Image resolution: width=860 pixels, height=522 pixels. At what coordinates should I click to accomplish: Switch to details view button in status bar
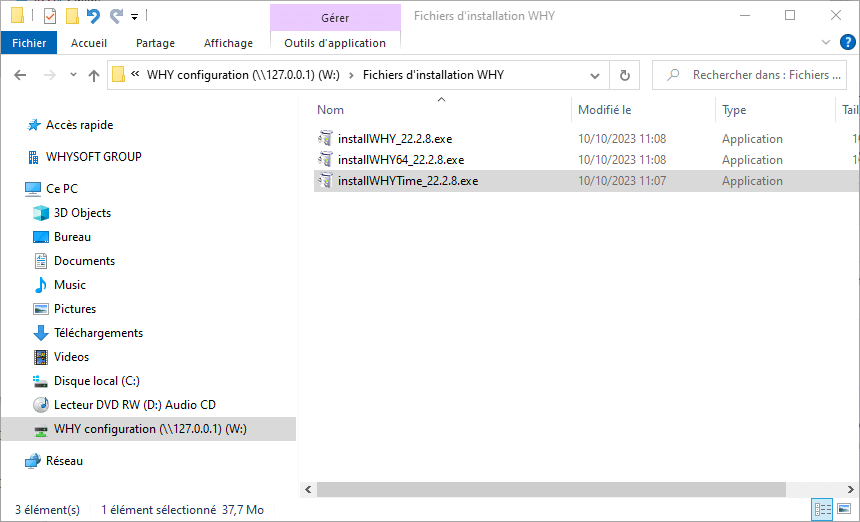823,510
